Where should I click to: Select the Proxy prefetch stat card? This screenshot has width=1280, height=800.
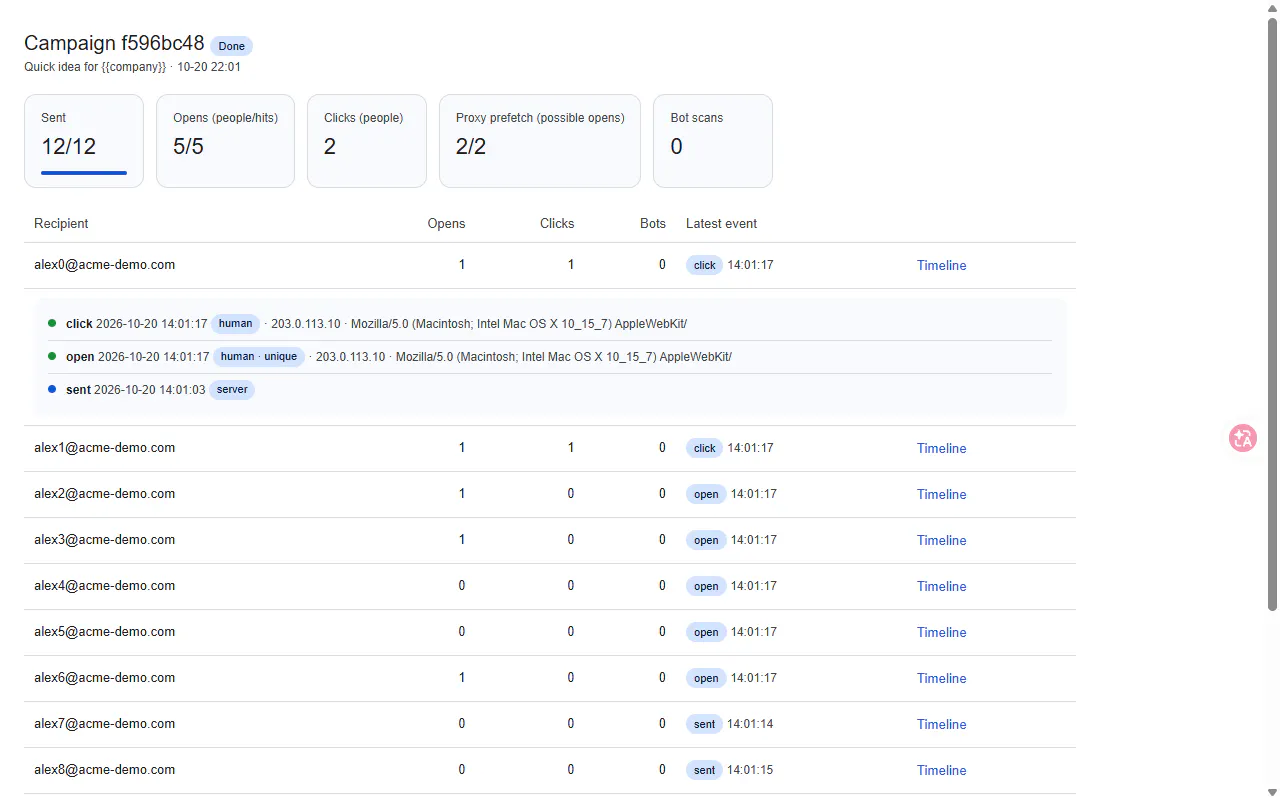[x=540, y=141]
